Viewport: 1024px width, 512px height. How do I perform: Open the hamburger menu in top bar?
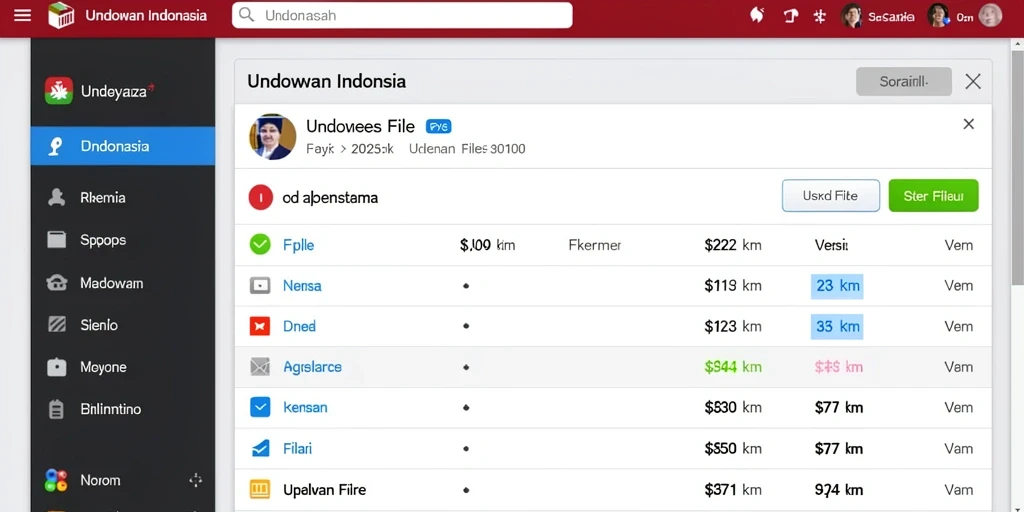point(22,15)
